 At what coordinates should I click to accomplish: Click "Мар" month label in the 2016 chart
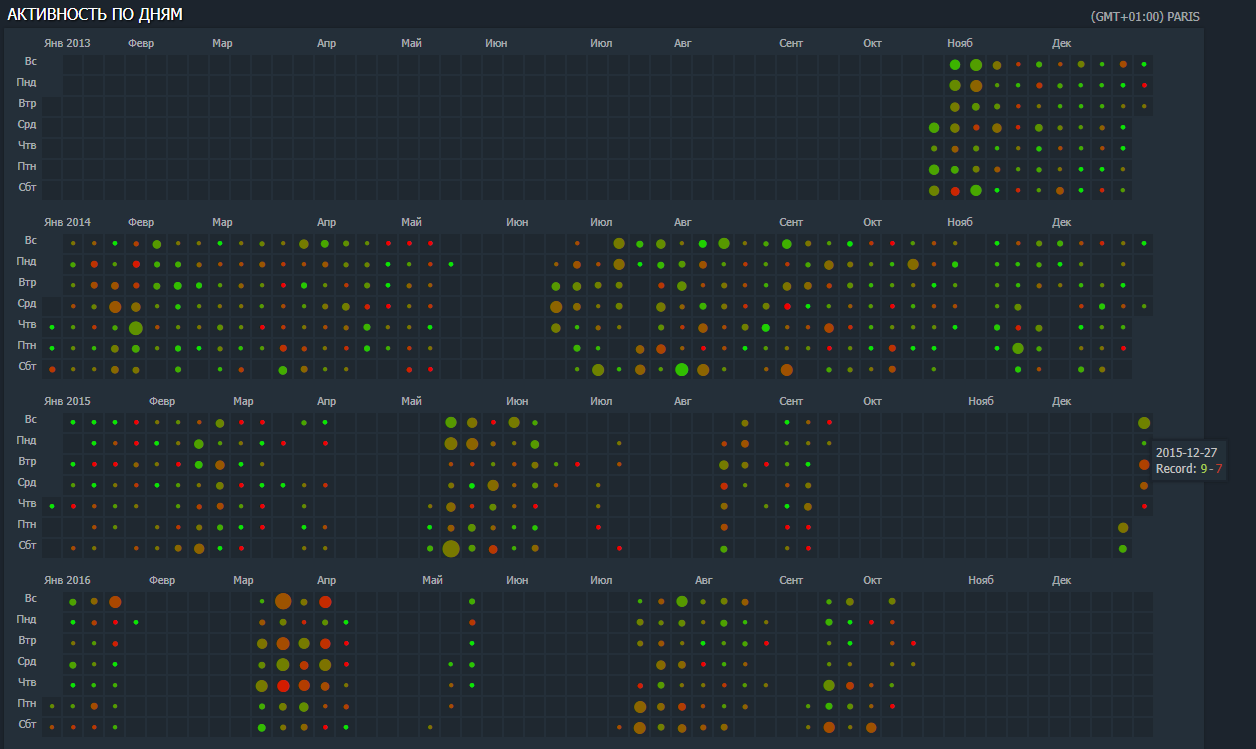point(243,580)
